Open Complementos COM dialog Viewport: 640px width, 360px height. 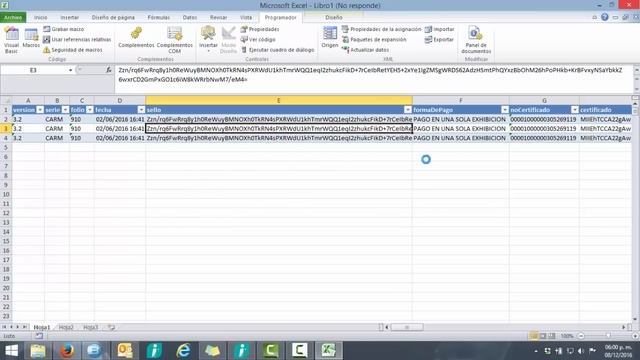174,40
